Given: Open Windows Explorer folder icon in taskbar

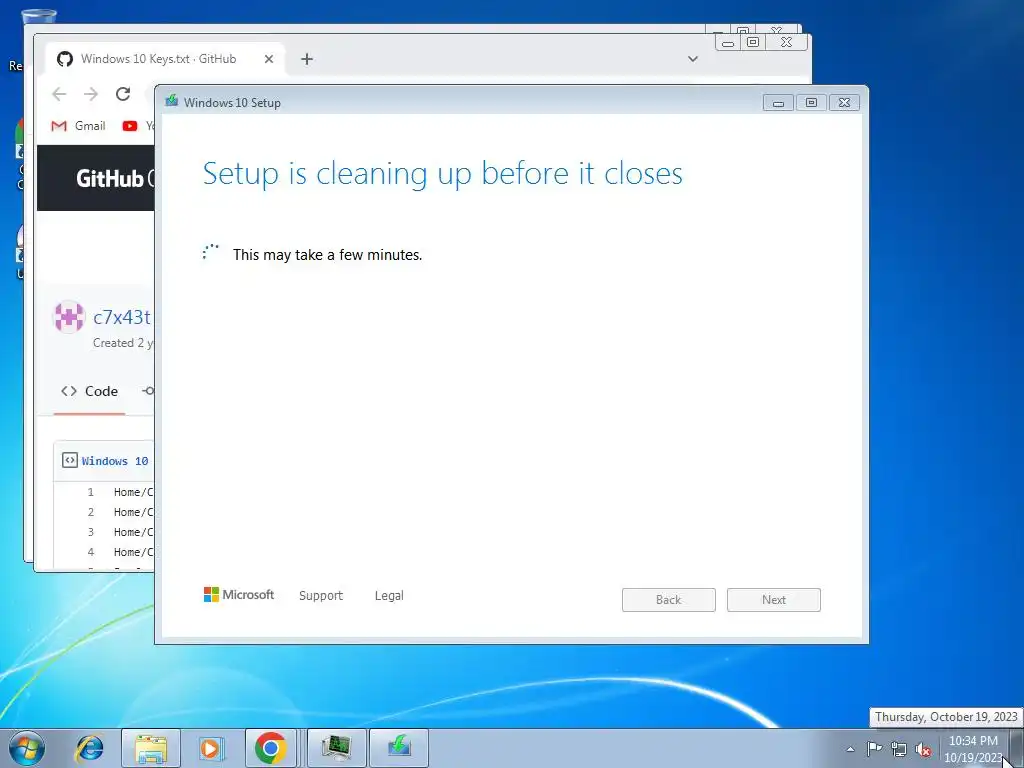Looking at the screenshot, I should pos(151,748).
